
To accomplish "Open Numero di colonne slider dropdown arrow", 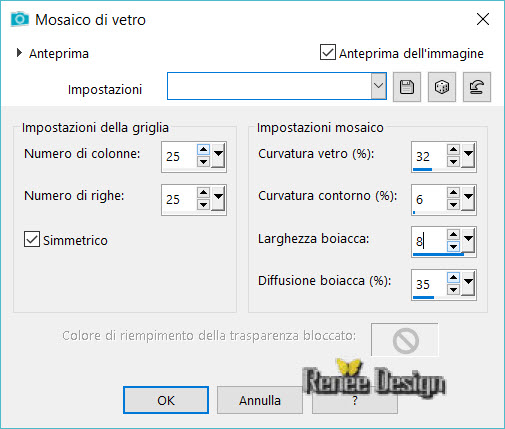I will pyautogui.click(x=218, y=155).
